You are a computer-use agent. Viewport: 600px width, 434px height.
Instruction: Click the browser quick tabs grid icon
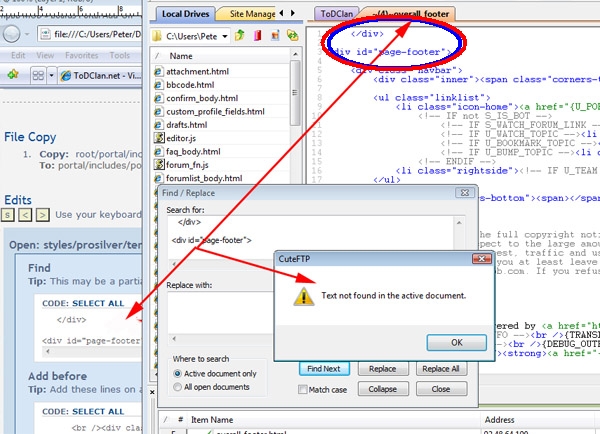point(39,75)
